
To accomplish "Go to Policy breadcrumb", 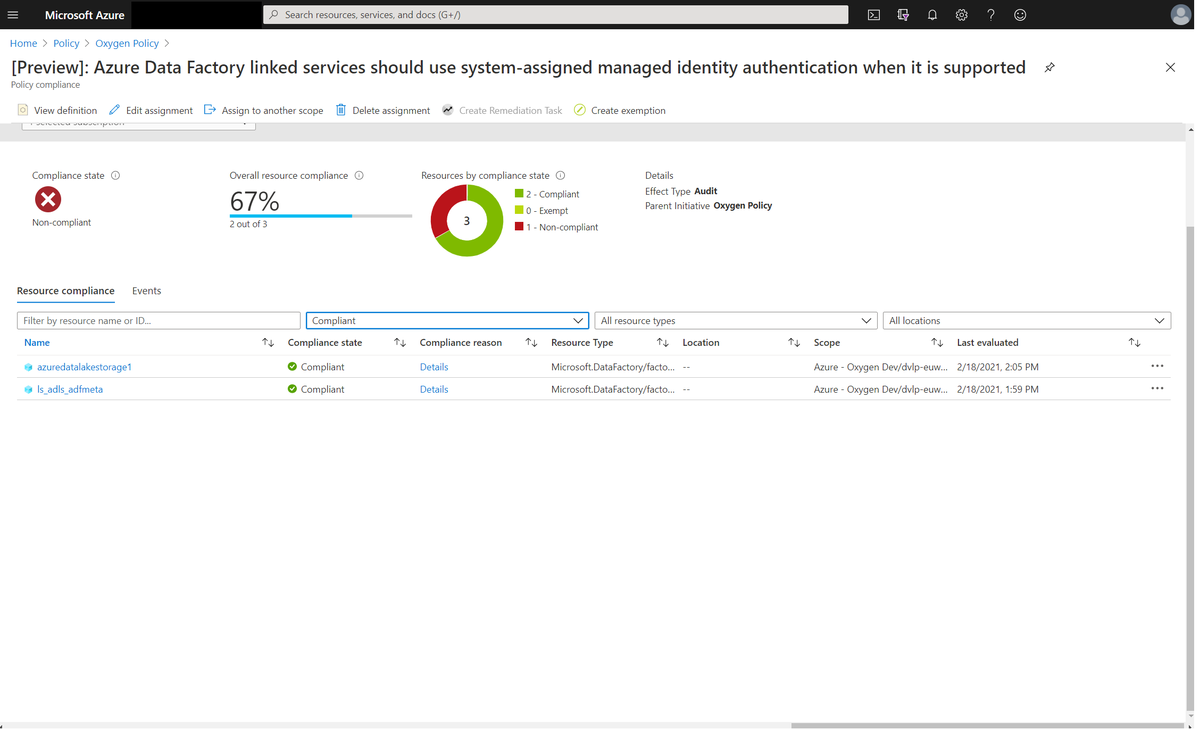I will [x=66, y=43].
